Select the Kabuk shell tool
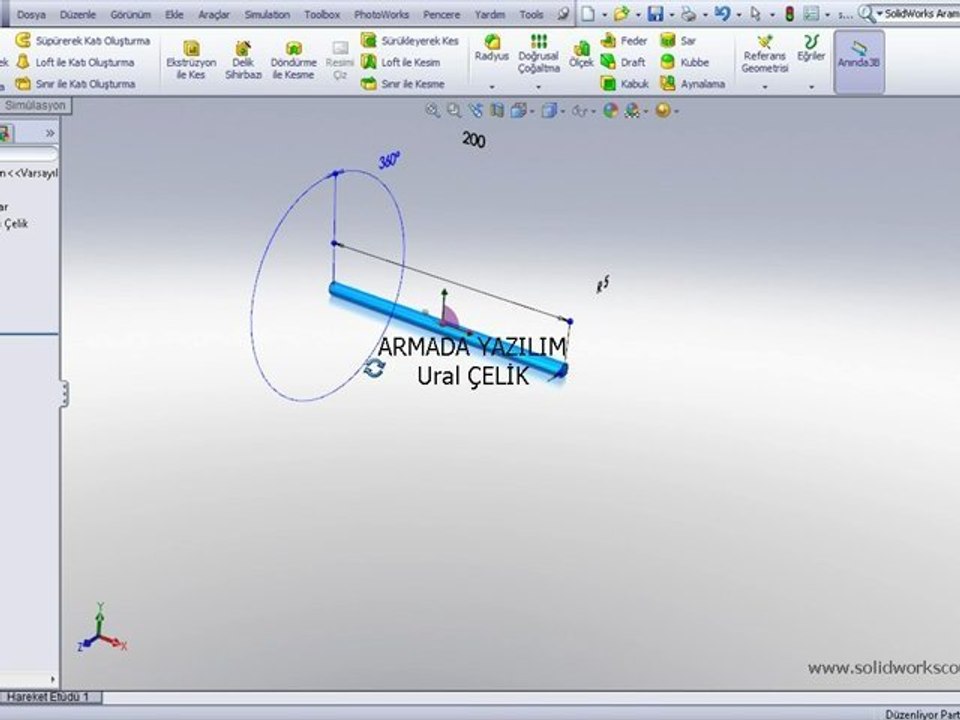This screenshot has width=960, height=720. (x=624, y=84)
